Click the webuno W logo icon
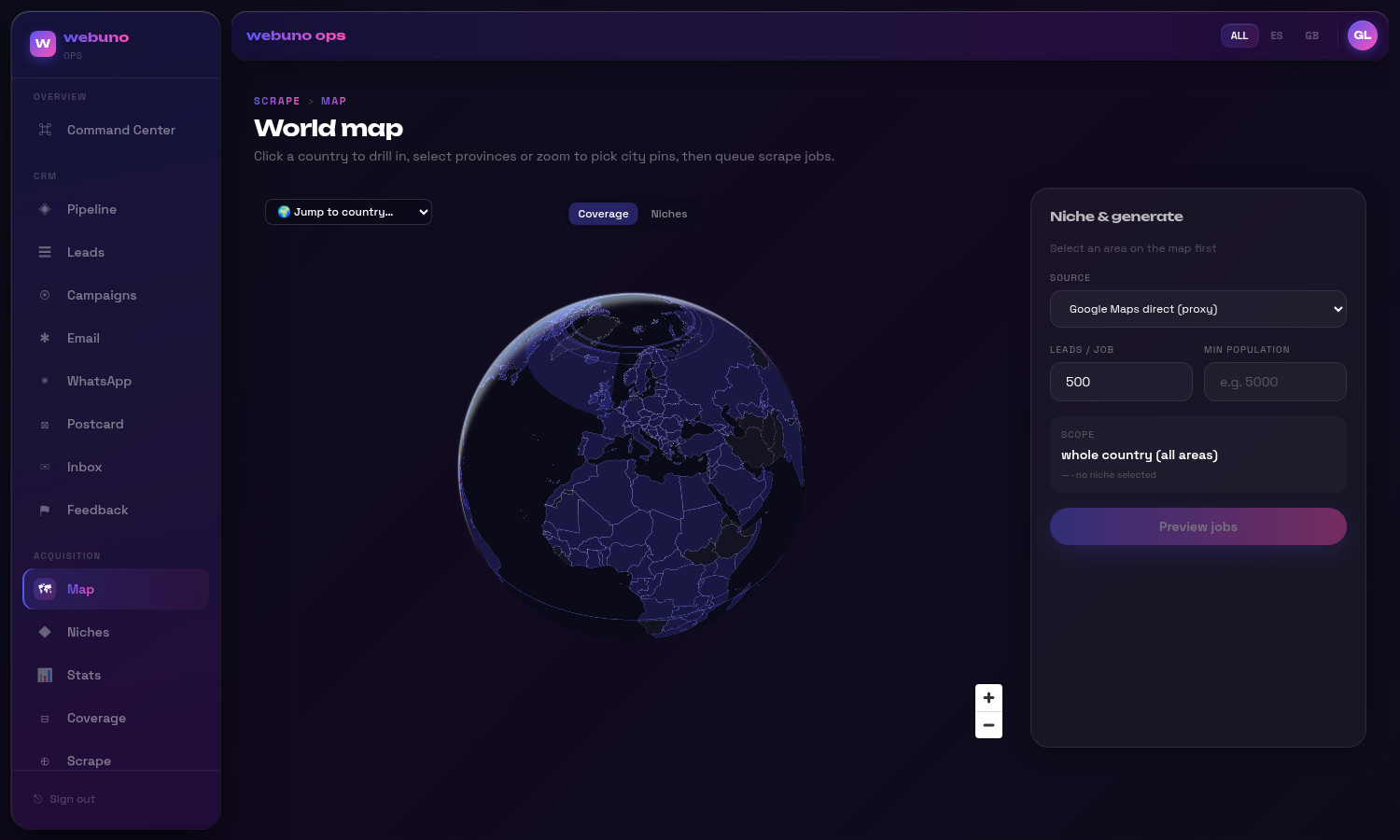The image size is (1400, 840). (x=43, y=44)
